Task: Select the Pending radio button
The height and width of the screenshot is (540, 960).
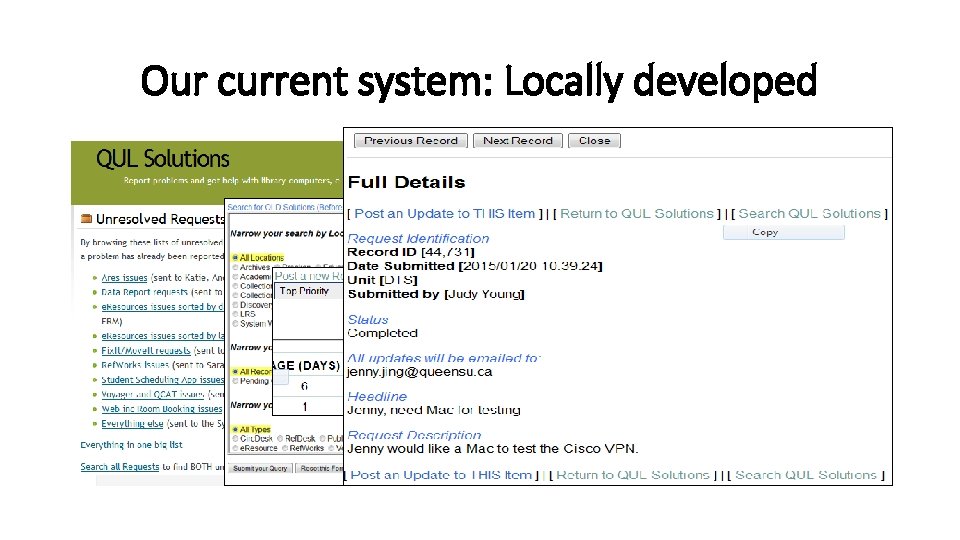Action: 235,381
